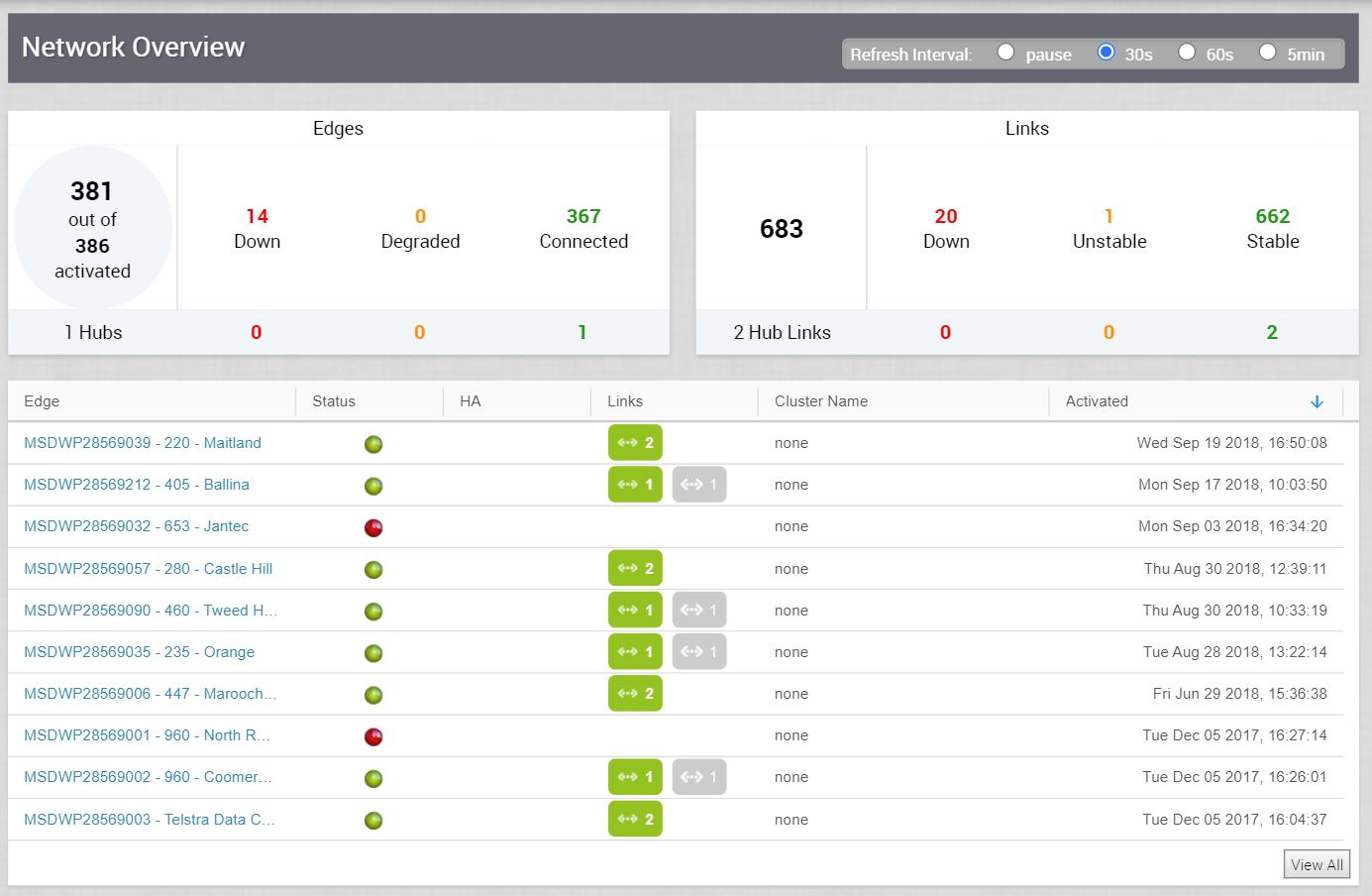1372x896 pixels.
Task: Click the View All button
Action: point(1317,864)
